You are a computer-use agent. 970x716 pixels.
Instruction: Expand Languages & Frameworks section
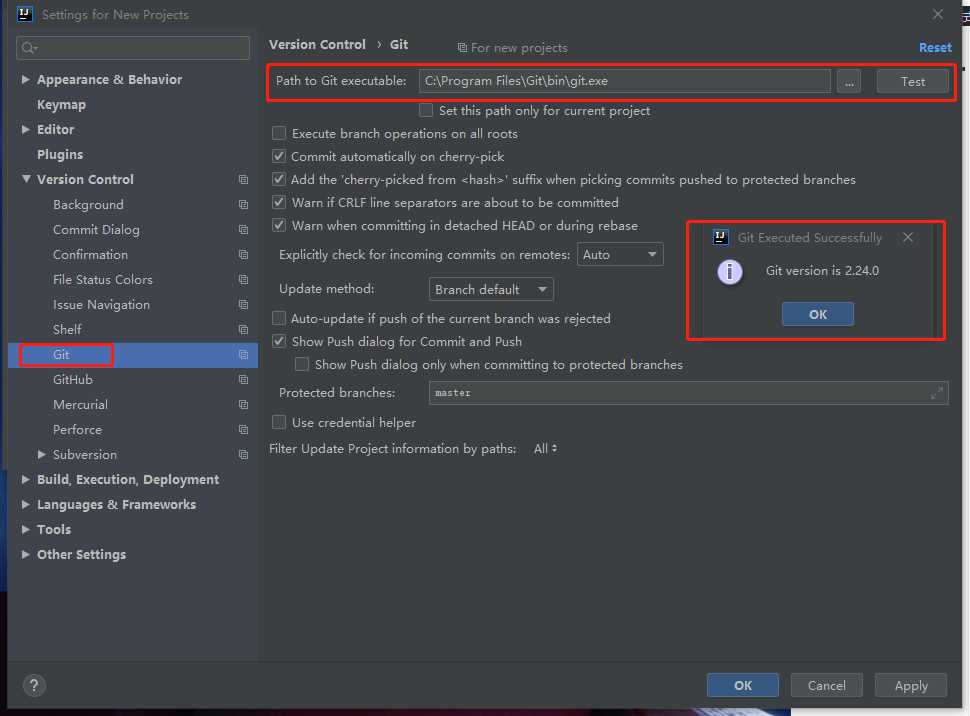[x=25, y=504]
